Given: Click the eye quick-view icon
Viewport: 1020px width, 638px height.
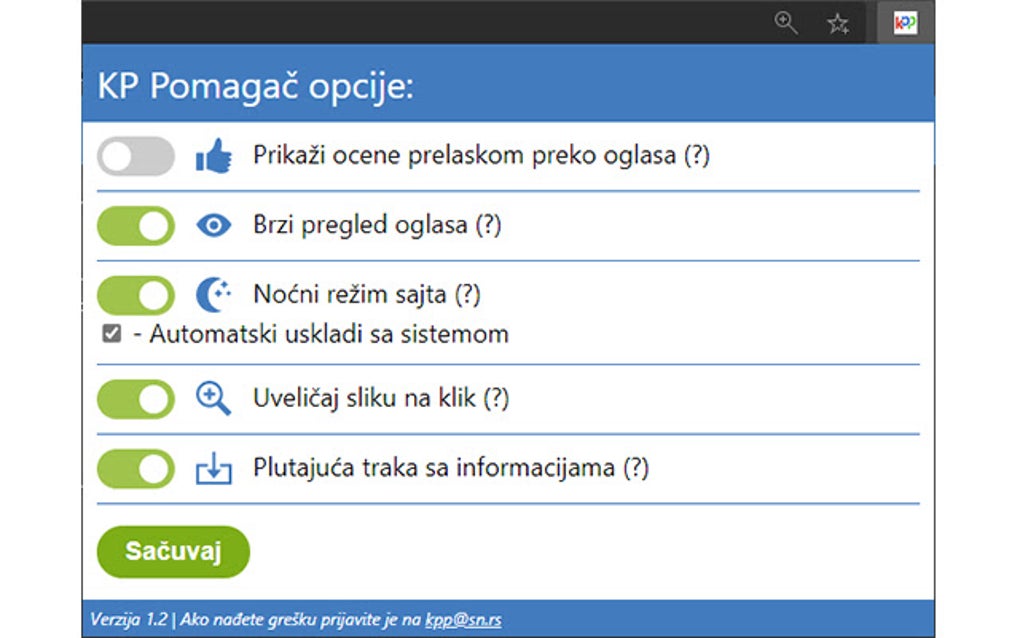Looking at the screenshot, I should (x=213, y=226).
